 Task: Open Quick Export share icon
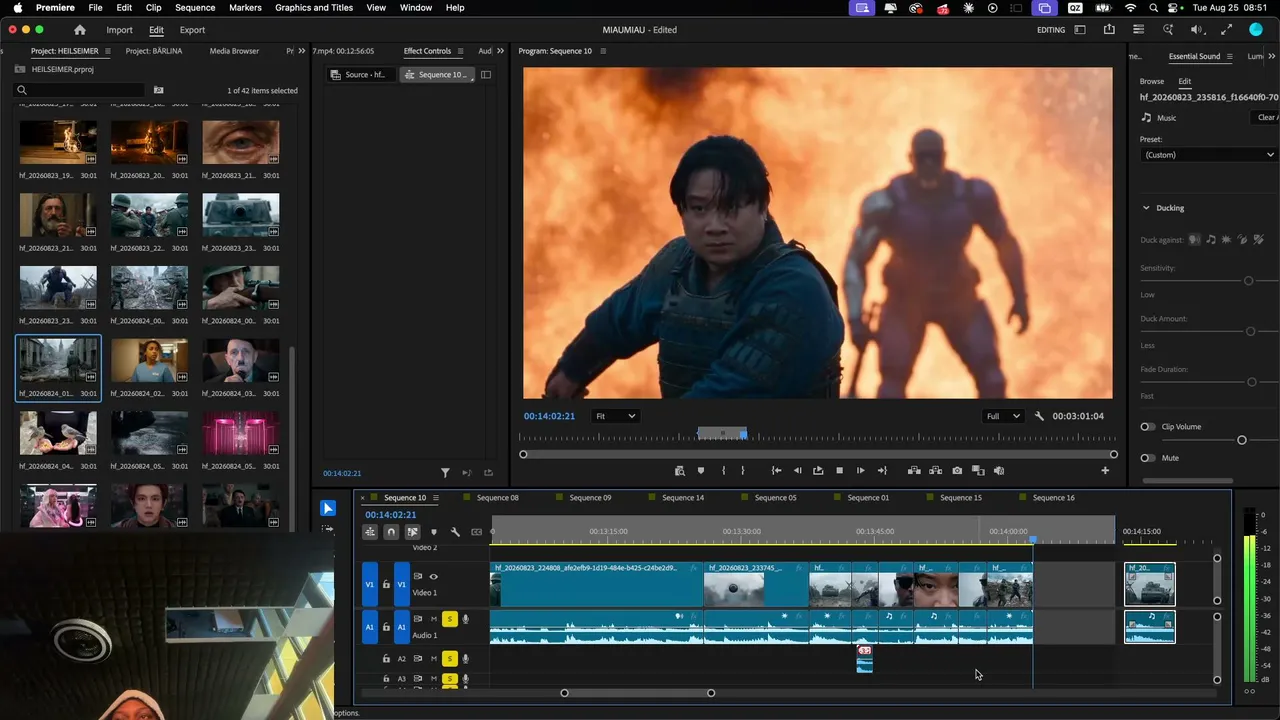1109,30
